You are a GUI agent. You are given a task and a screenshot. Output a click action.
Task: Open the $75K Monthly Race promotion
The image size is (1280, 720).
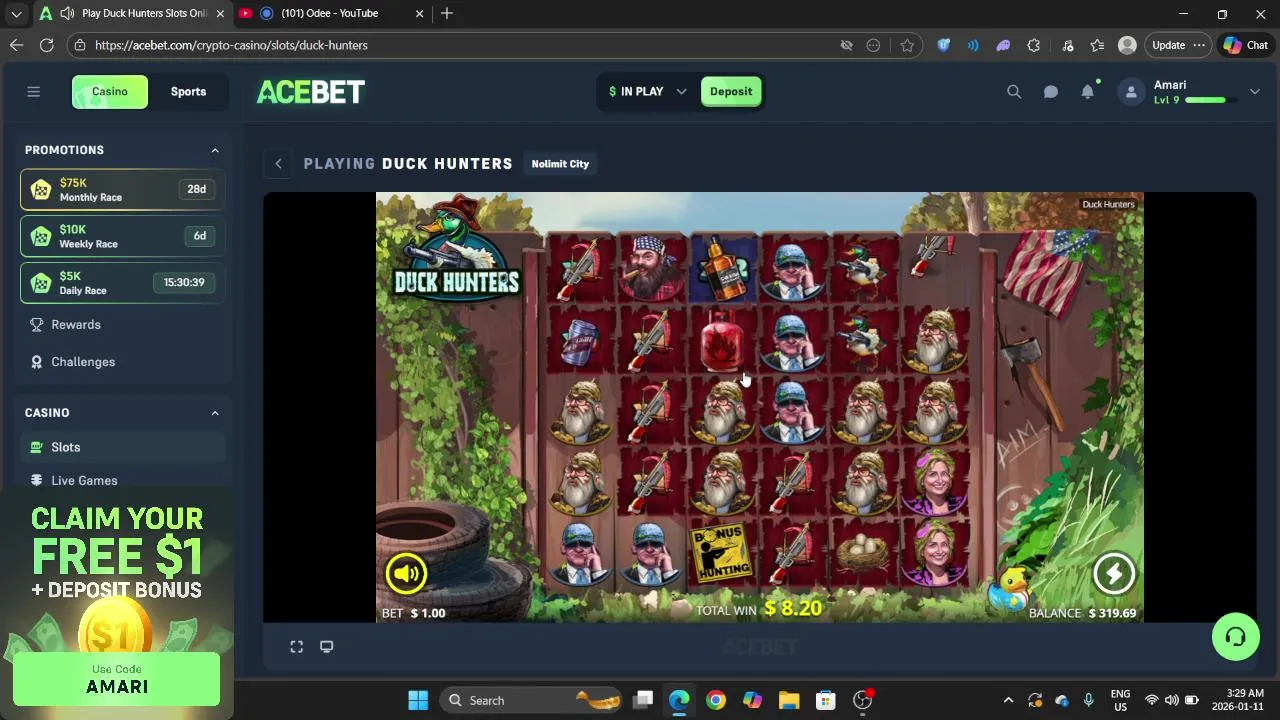122,189
